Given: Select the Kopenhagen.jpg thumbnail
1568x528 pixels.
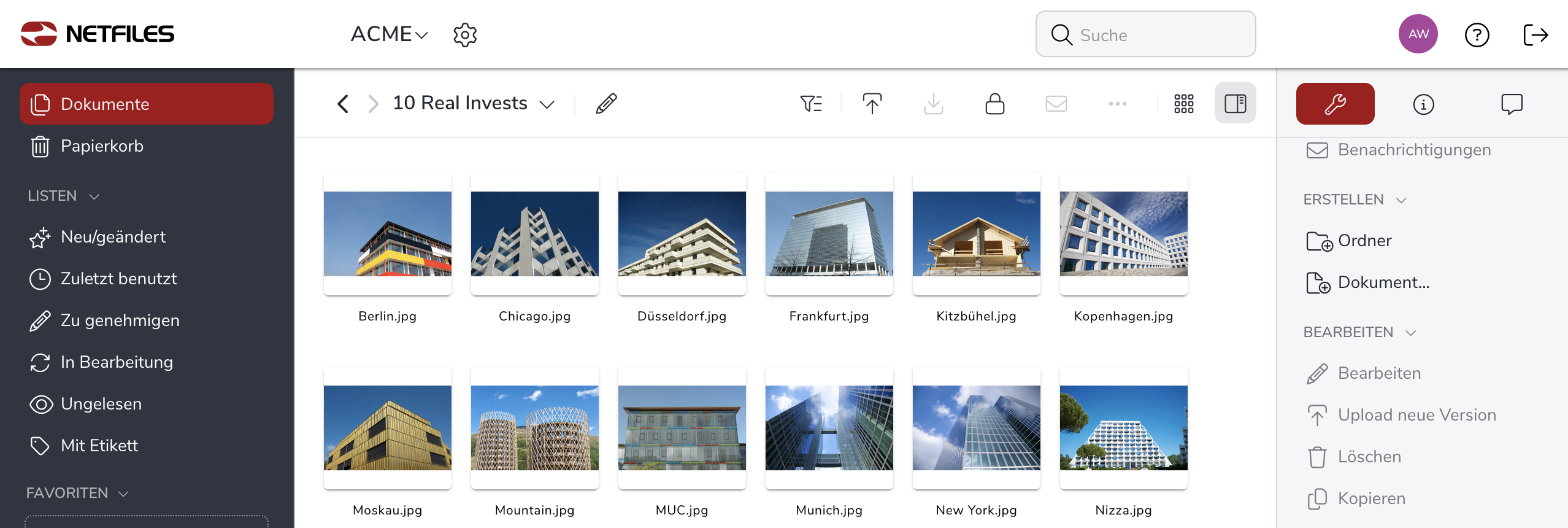Looking at the screenshot, I should click(1123, 234).
